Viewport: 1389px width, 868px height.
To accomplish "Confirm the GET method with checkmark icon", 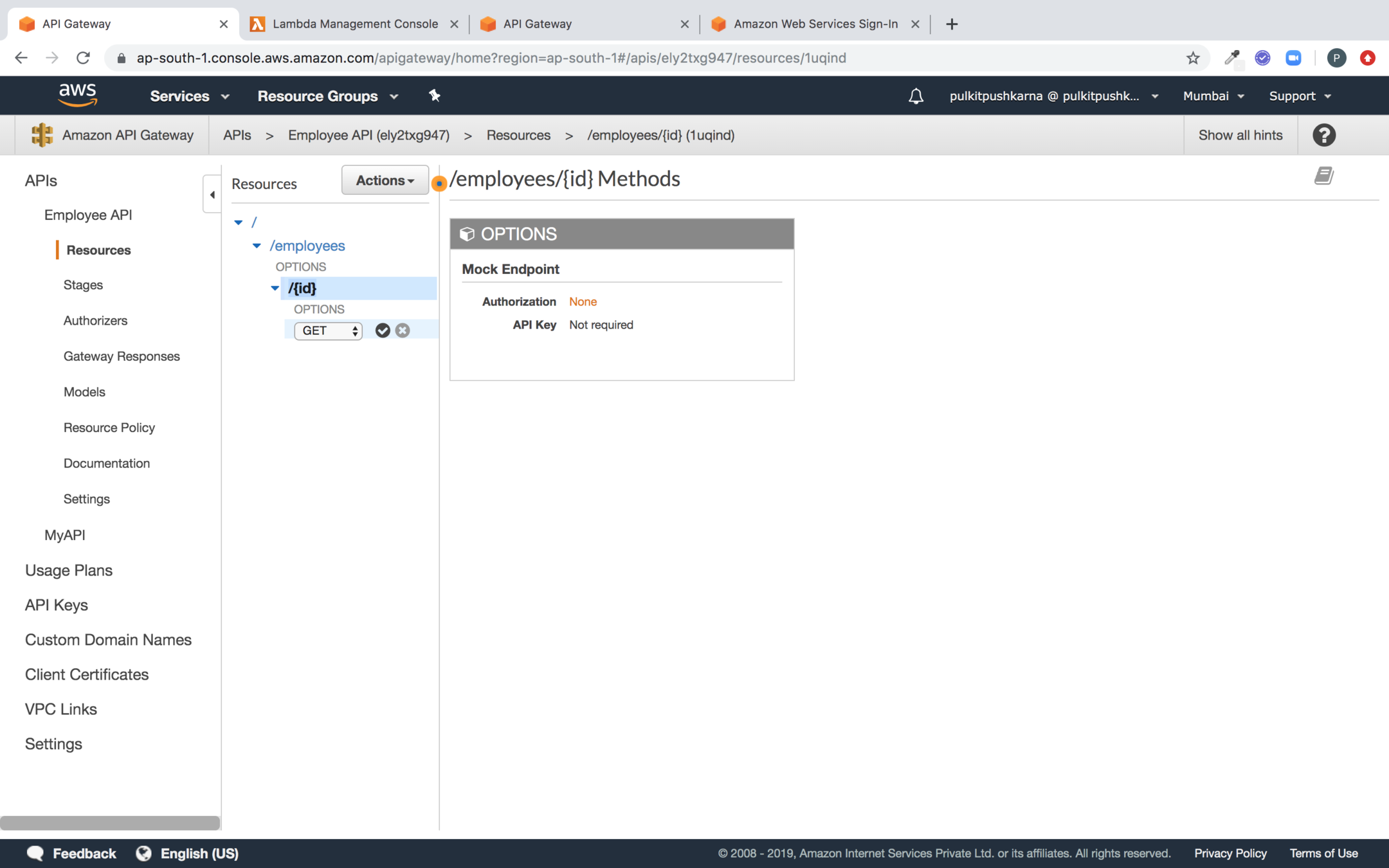I will tap(383, 330).
